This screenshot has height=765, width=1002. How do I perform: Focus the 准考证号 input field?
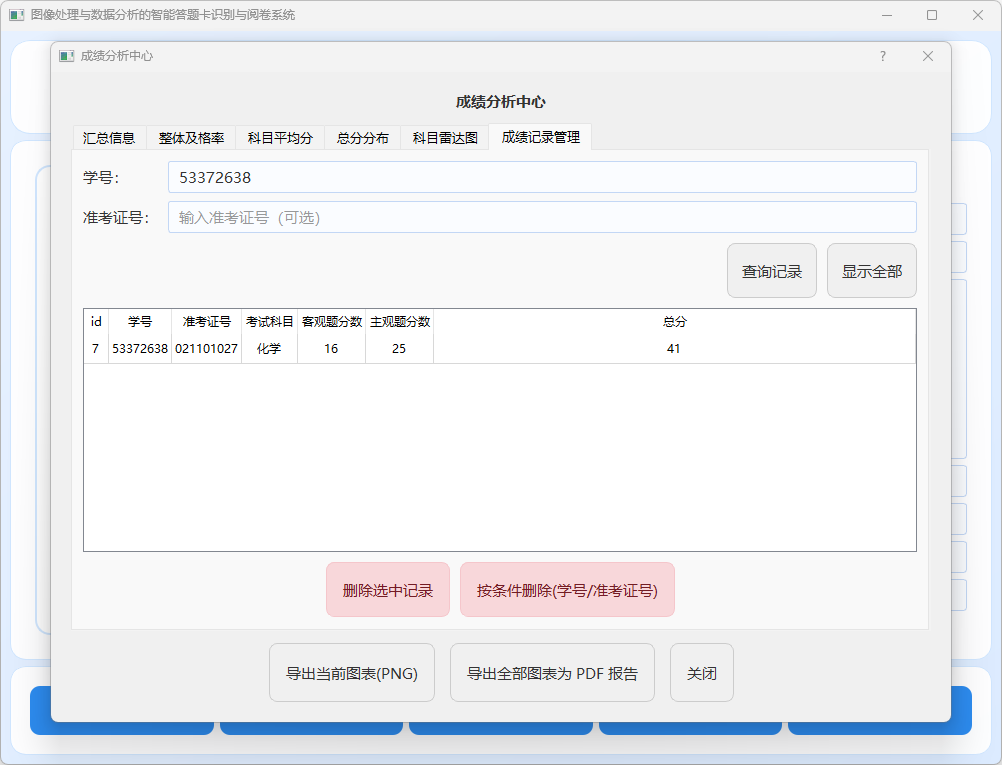pos(541,217)
